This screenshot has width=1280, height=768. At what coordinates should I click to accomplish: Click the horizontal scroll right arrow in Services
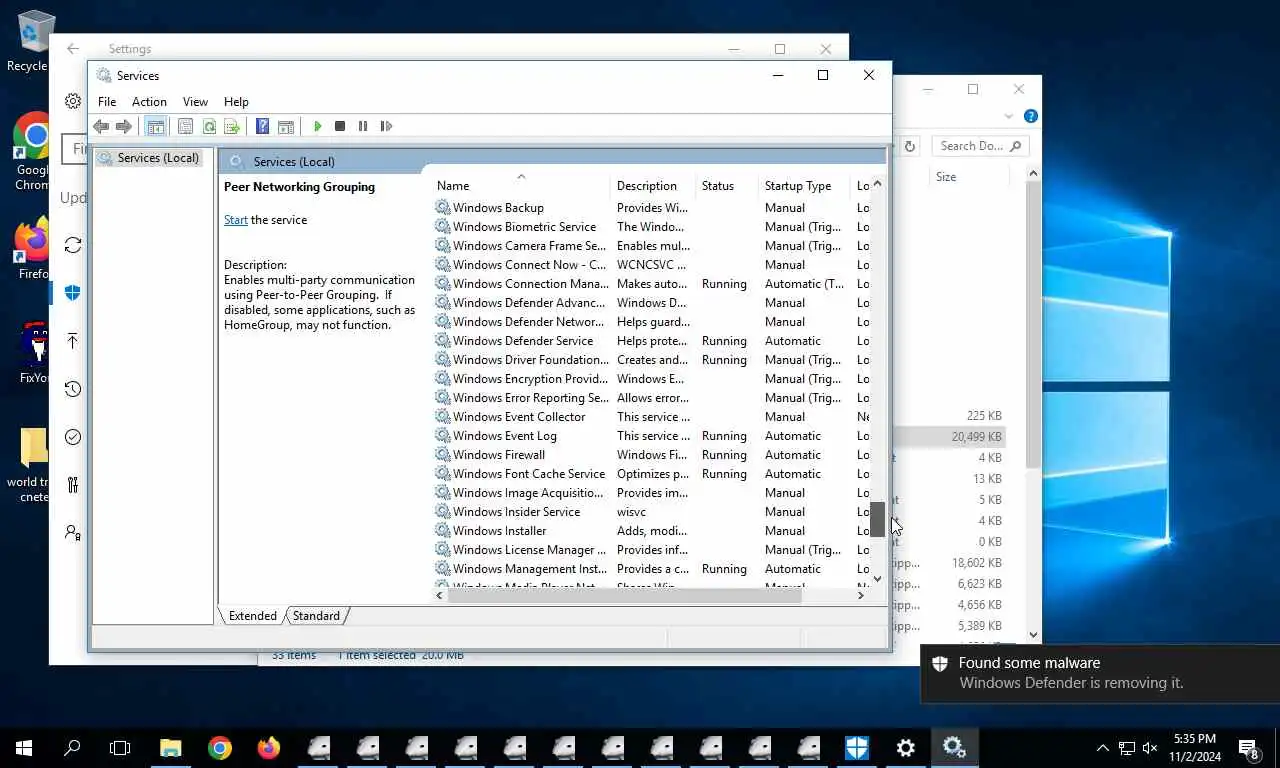click(x=860, y=595)
